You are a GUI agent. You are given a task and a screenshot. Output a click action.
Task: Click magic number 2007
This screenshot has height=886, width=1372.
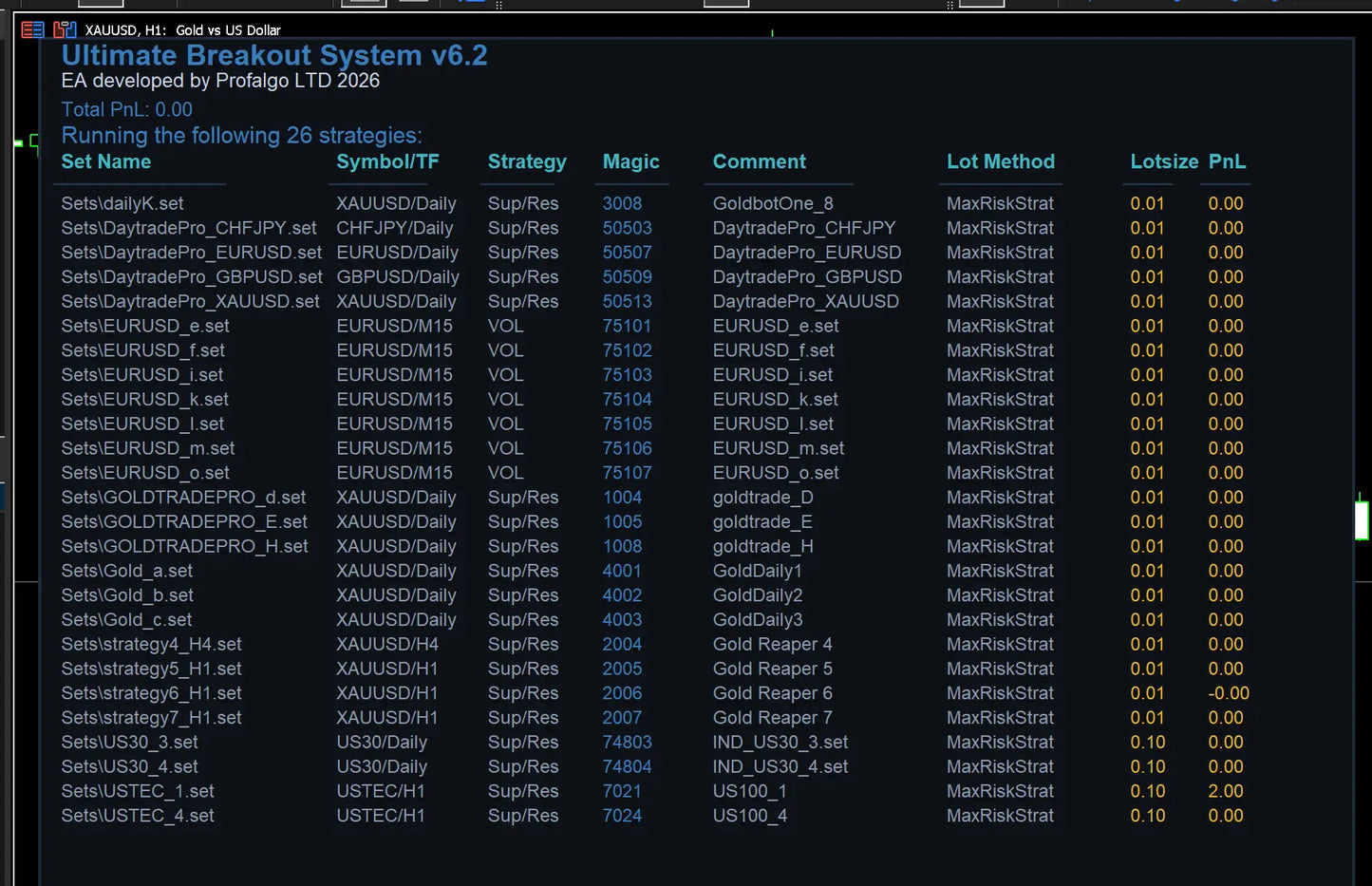click(x=622, y=718)
